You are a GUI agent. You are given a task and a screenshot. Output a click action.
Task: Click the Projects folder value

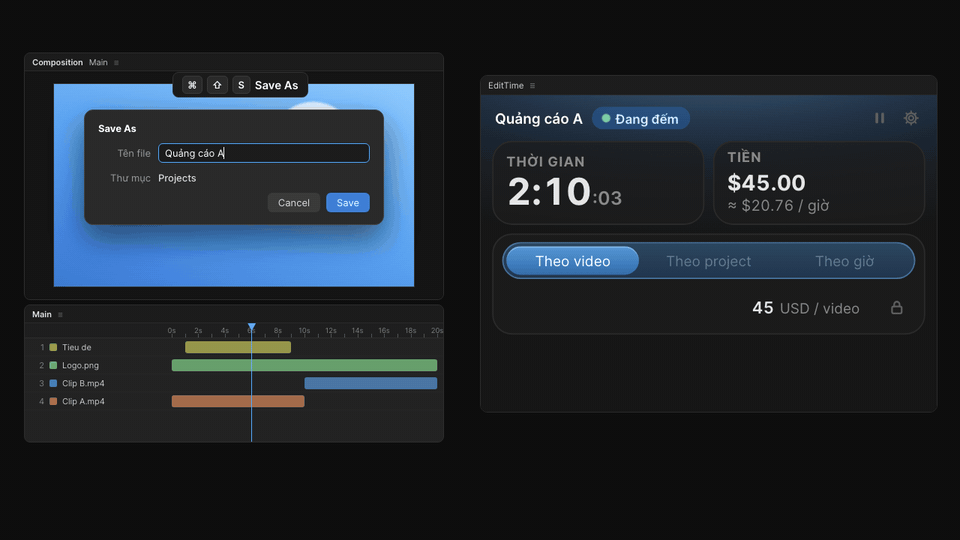tap(177, 178)
